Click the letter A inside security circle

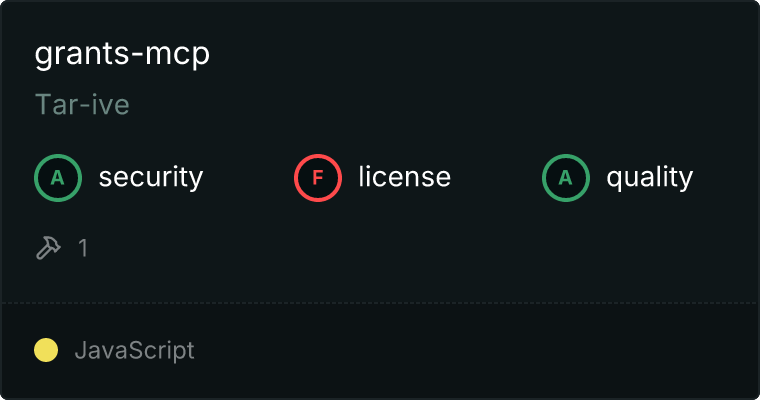(58, 178)
